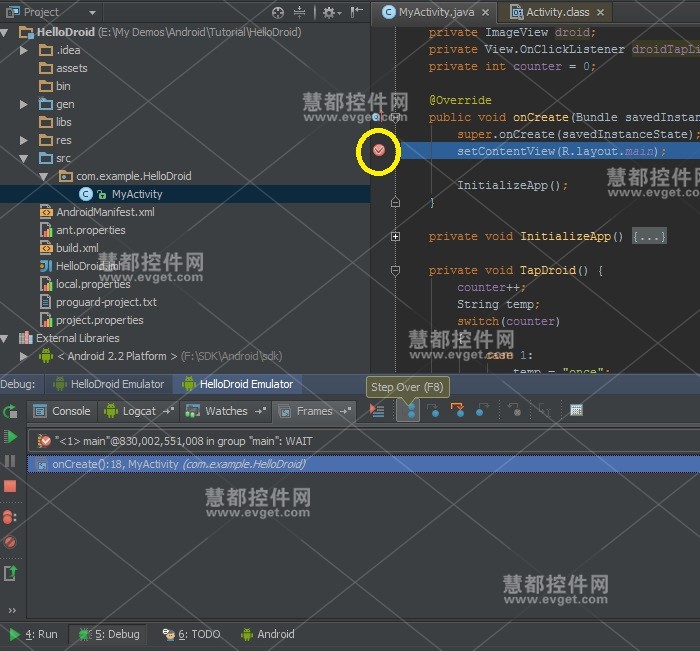
Task: Minimize the Frames tab using its pin icon
Action: pyautogui.click(x=346, y=410)
